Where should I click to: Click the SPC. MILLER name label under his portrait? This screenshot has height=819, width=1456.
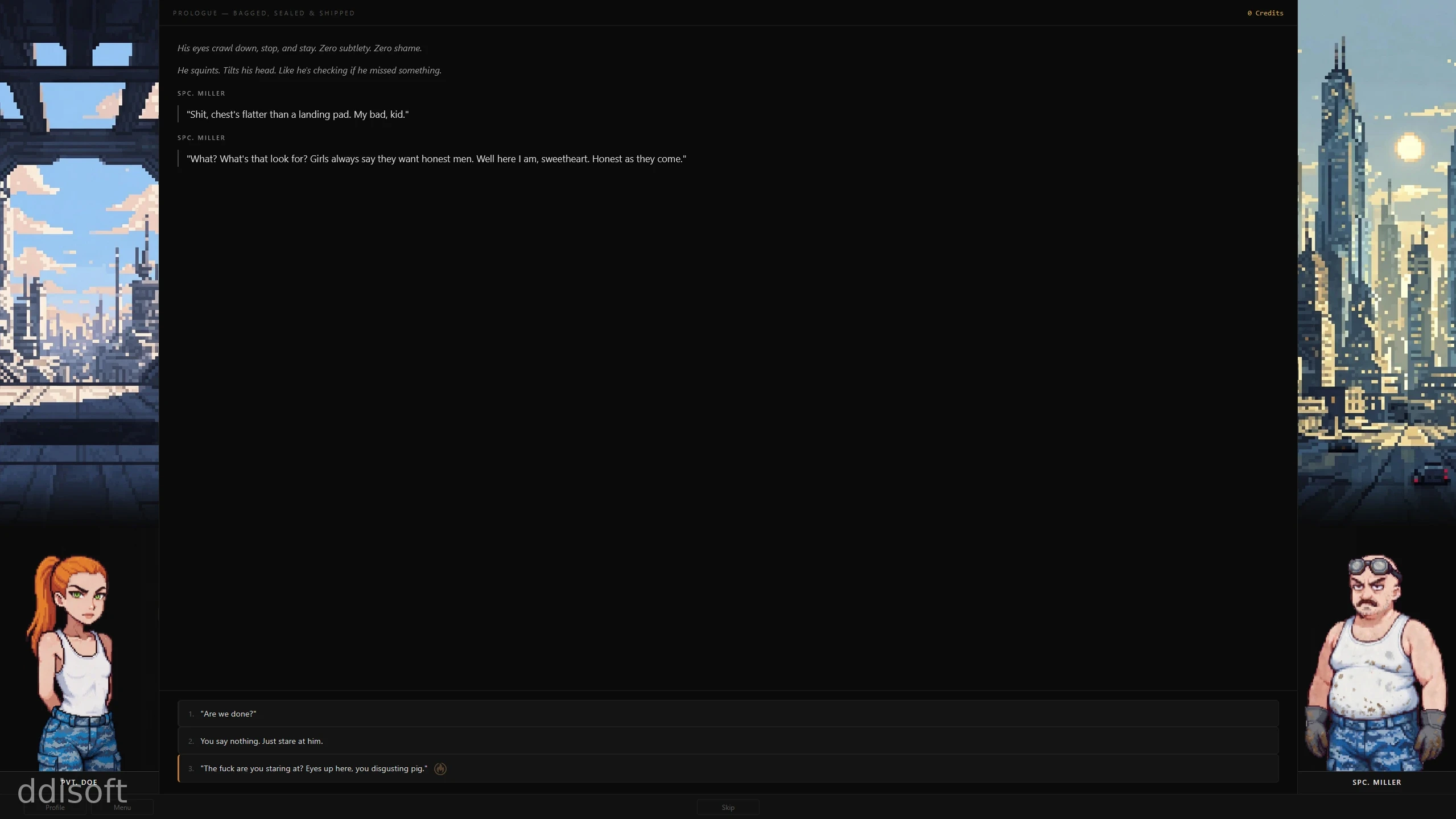click(x=1376, y=783)
